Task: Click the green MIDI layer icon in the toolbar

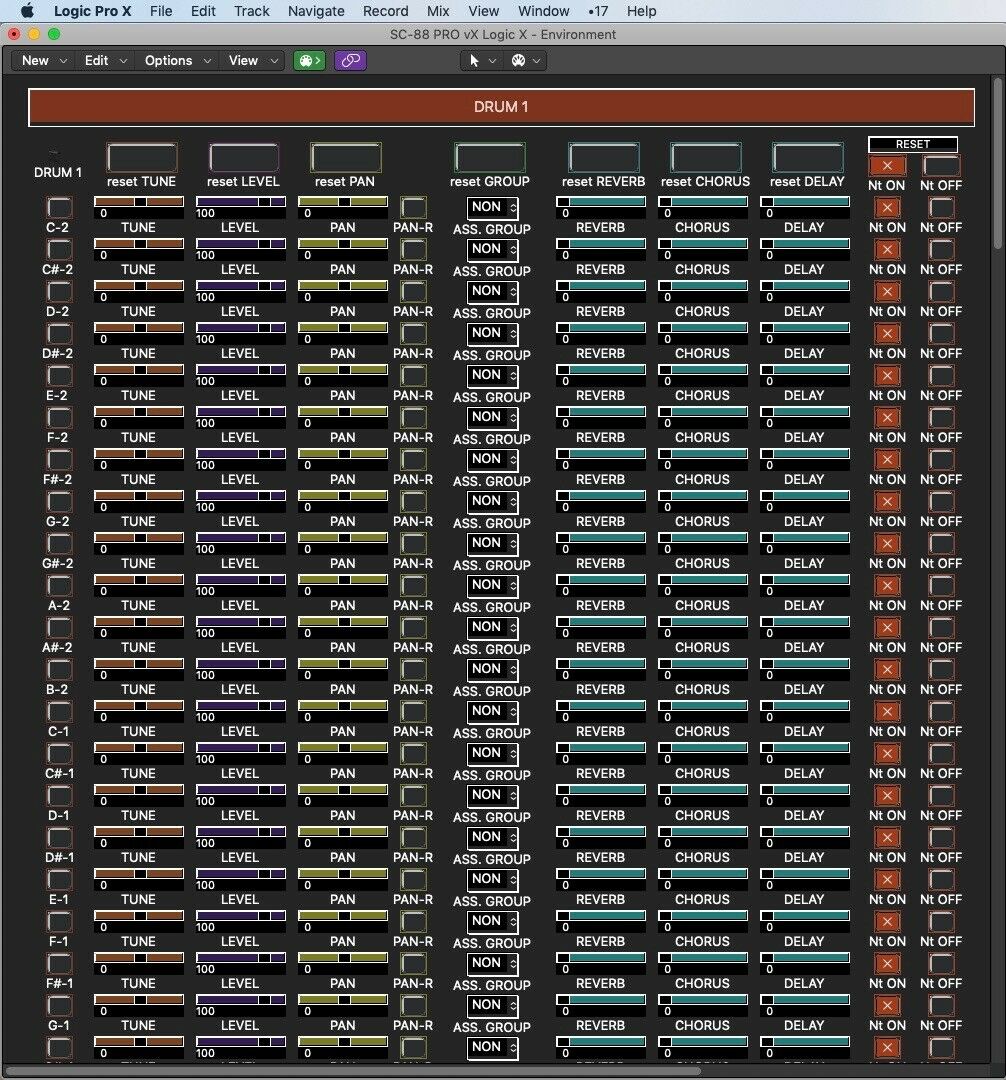Action: click(x=308, y=61)
